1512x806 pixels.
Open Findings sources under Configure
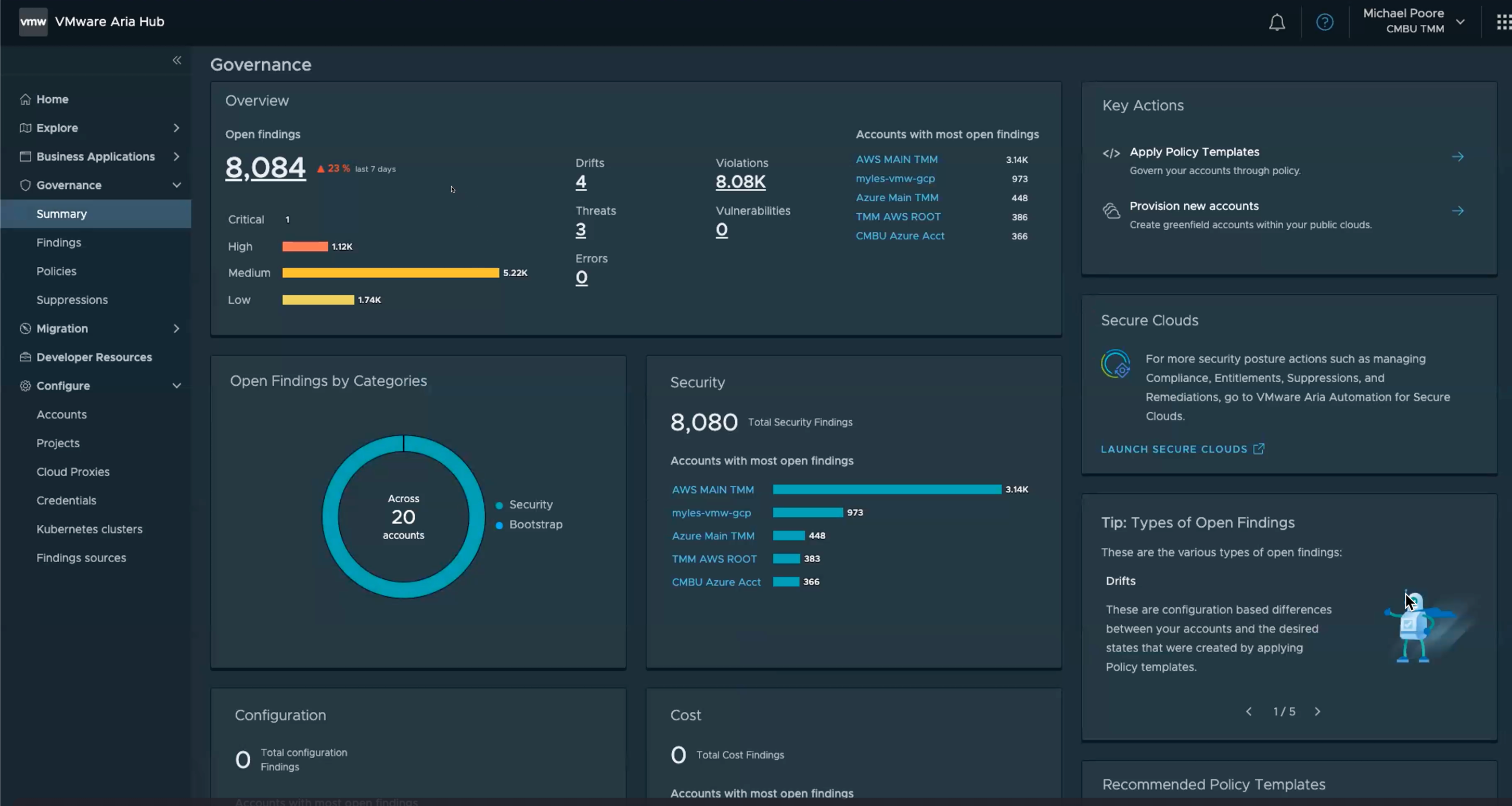point(81,558)
